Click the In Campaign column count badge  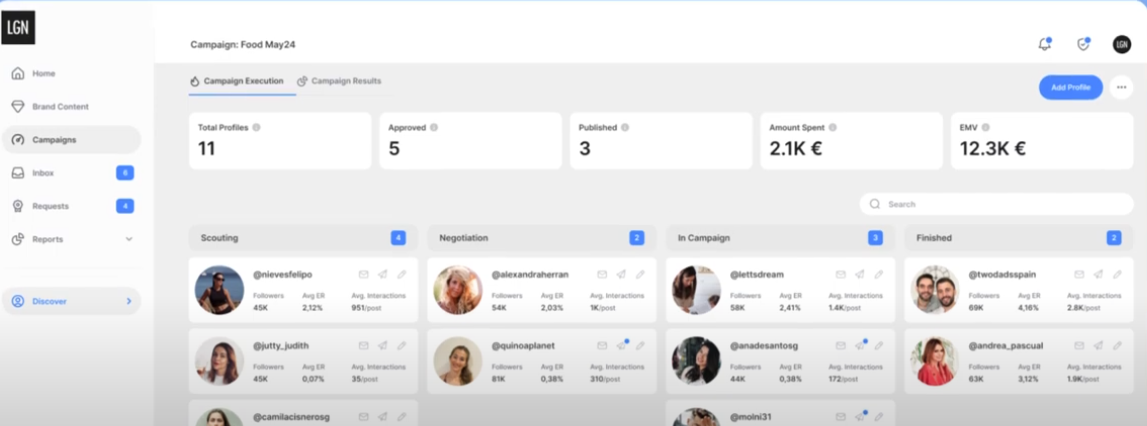coord(875,238)
